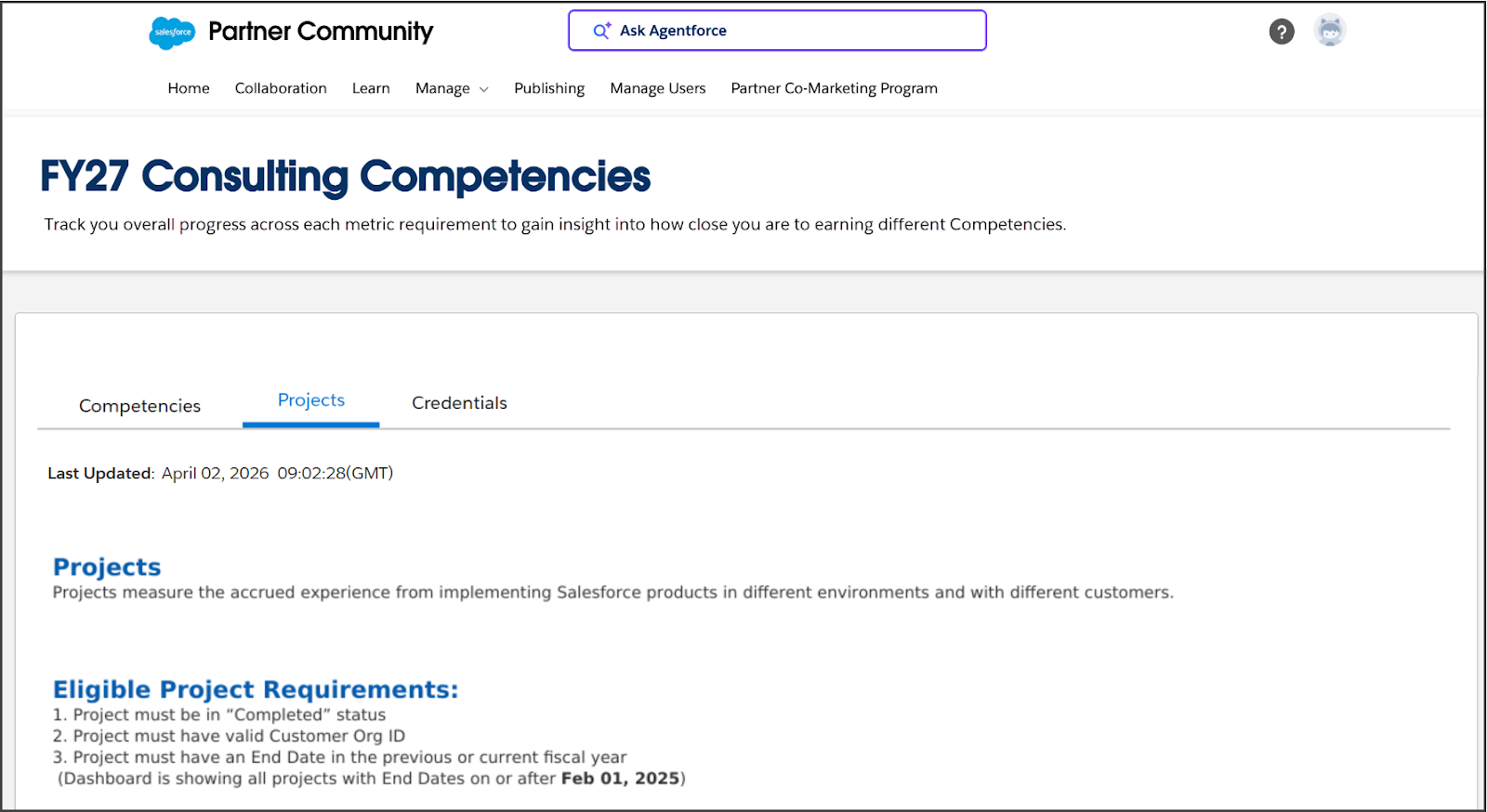Click requirement about End Date fiscal year
This screenshot has width=1487, height=812.
pos(340,757)
